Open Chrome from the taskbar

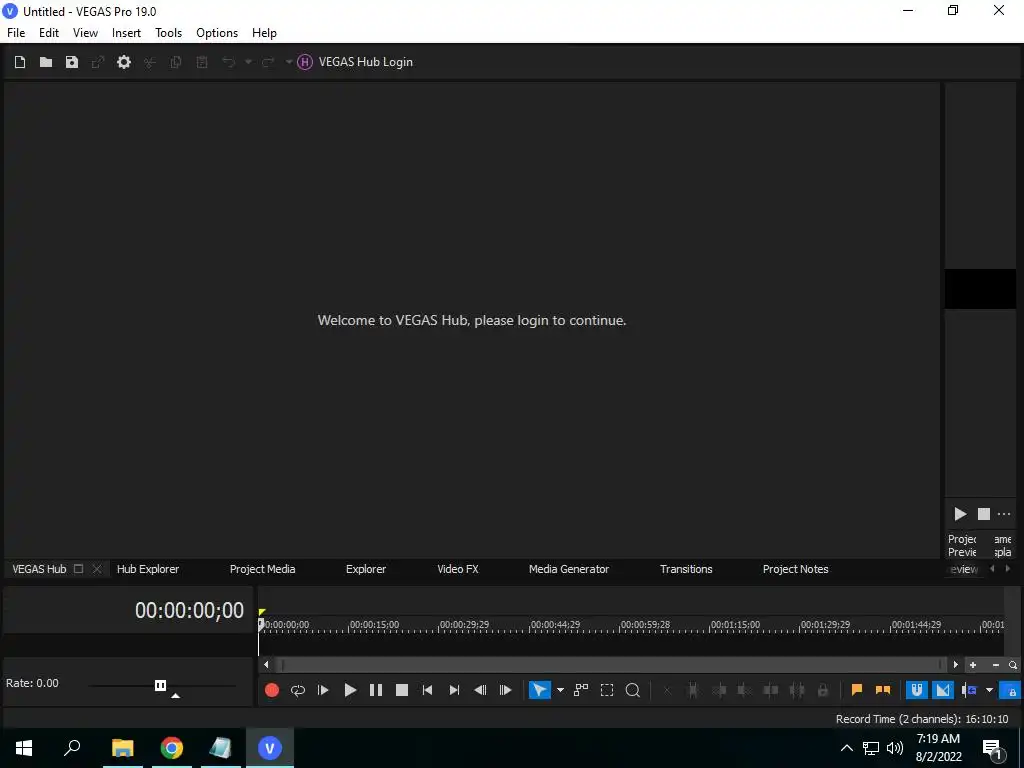pyautogui.click(x=172, y=748)
